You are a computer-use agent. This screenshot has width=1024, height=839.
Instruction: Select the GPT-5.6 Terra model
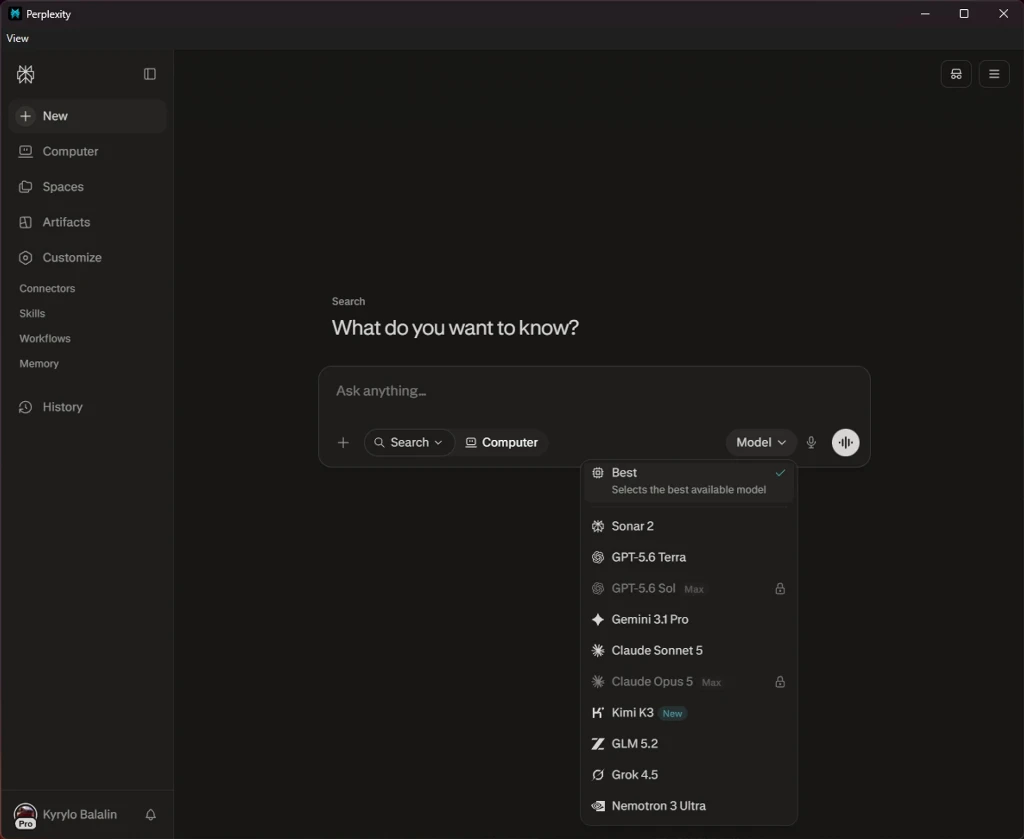pyautogui.click(x=689, y=557)
